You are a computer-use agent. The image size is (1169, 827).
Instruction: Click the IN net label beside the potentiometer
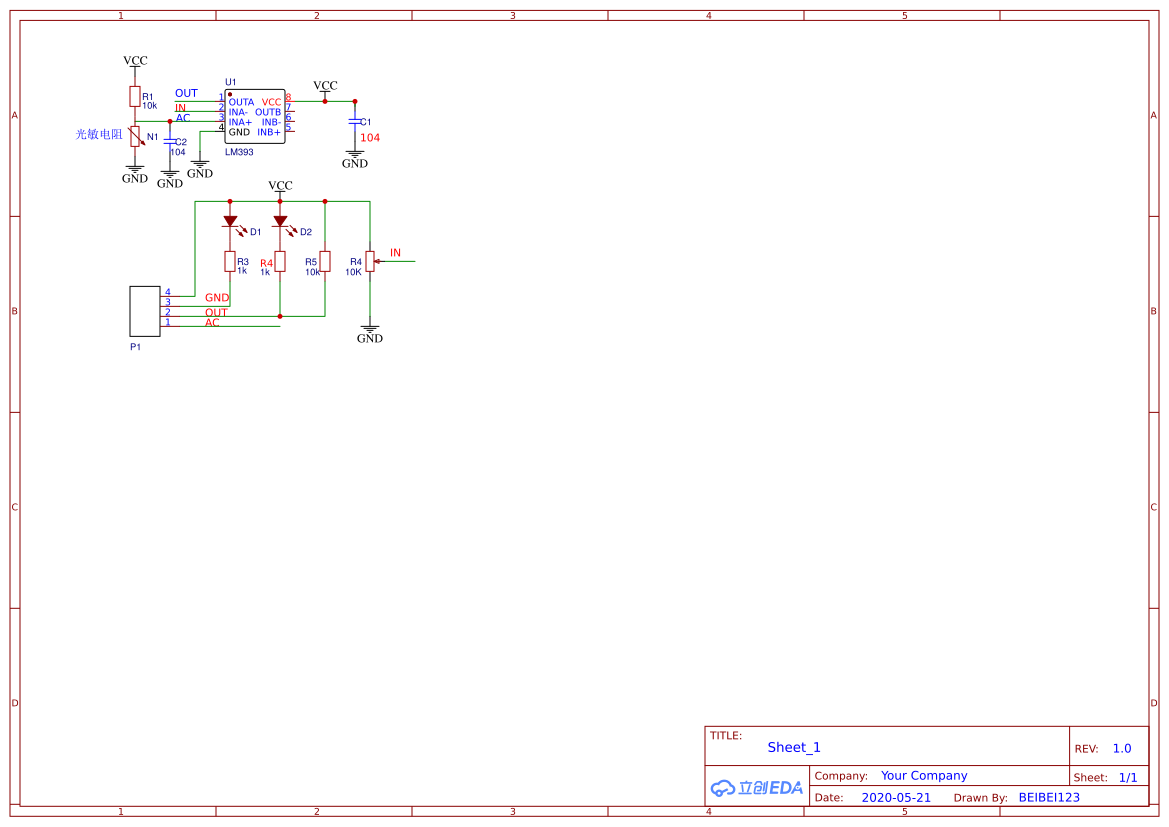(395, 253)
